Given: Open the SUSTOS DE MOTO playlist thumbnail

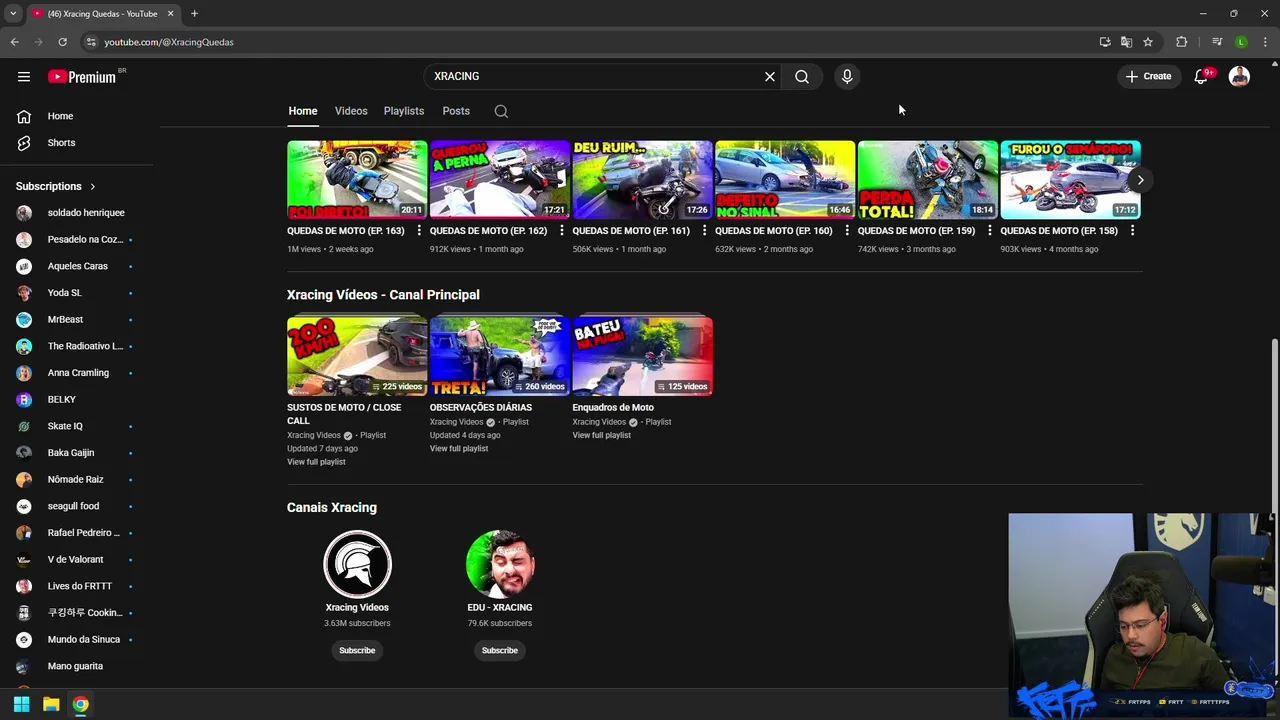Looking at the screenshot, I should pyautogui.click(x=357, y=356).
